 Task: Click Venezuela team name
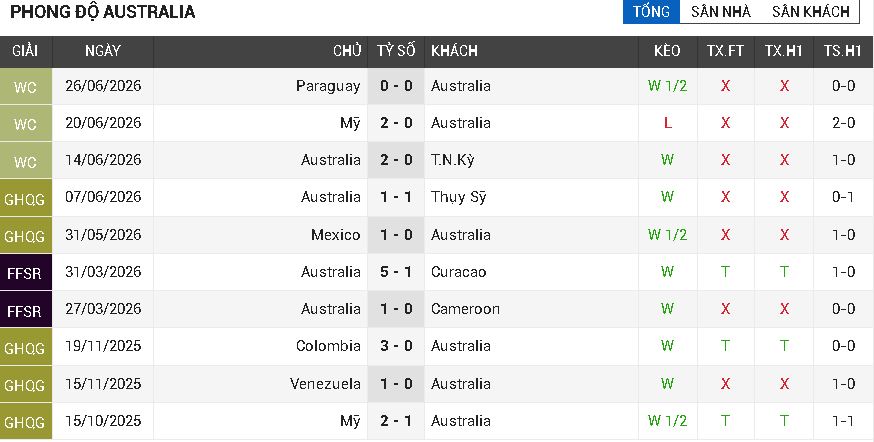pyautogui.click(x=325, y=383)
